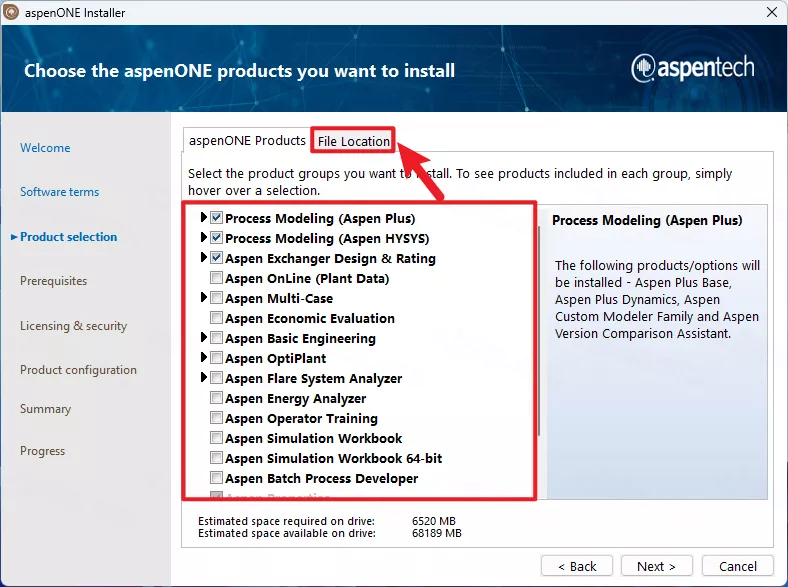Click the aspentech logo in header
The image size is (788, 587).
point(692,69)
